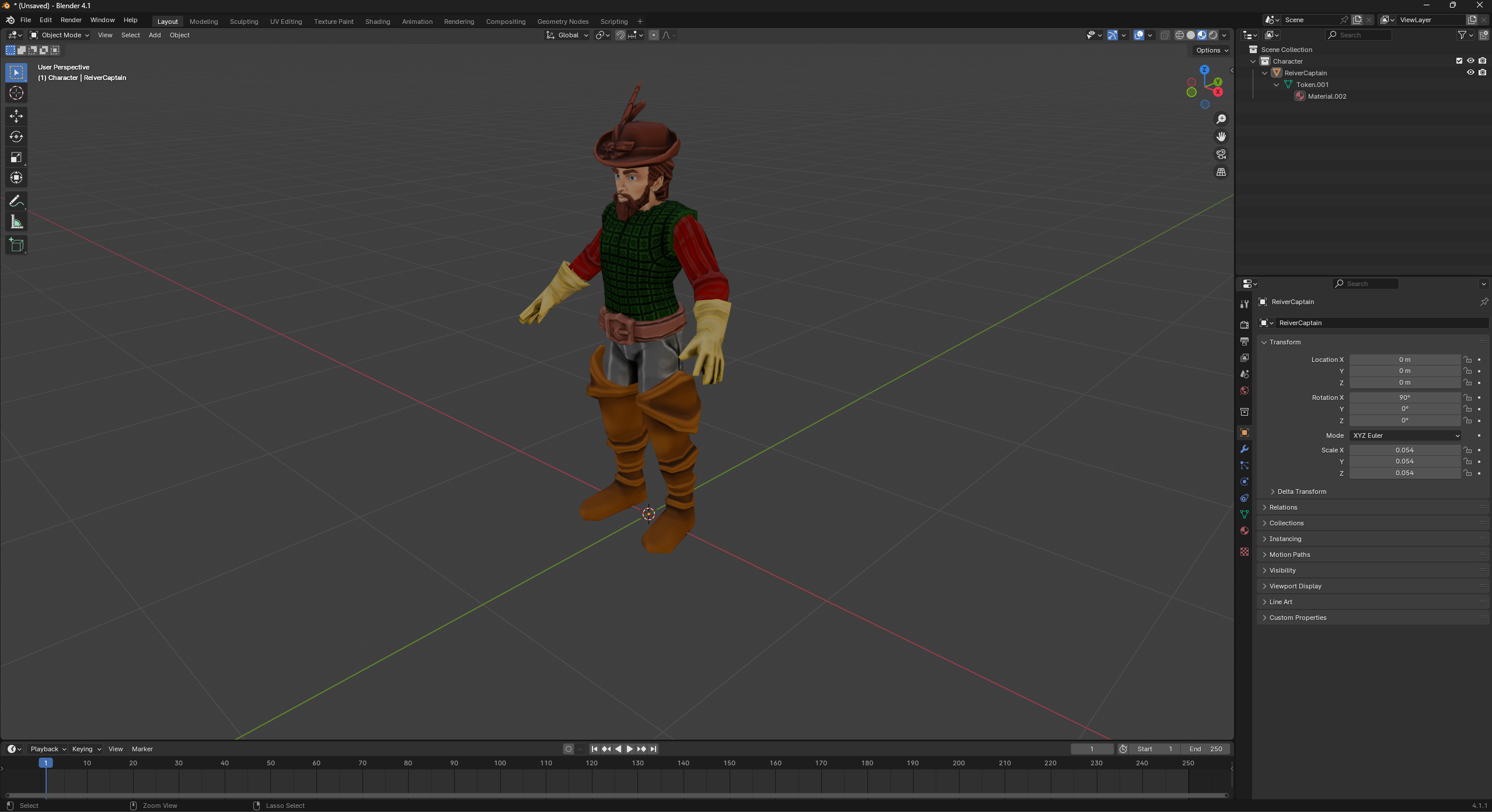
Task: Open the Output properties tab
Action: (1245, 341)
